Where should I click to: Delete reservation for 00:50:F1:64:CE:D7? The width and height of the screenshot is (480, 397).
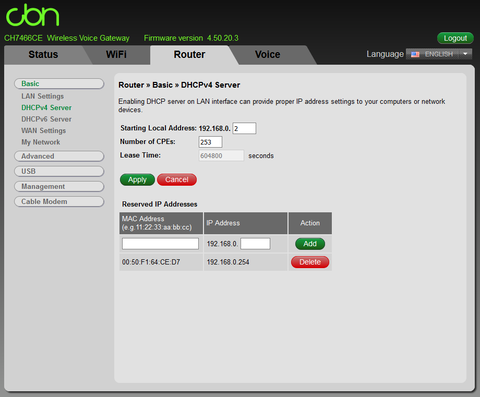pyautogui.click(x=310, y=262)
